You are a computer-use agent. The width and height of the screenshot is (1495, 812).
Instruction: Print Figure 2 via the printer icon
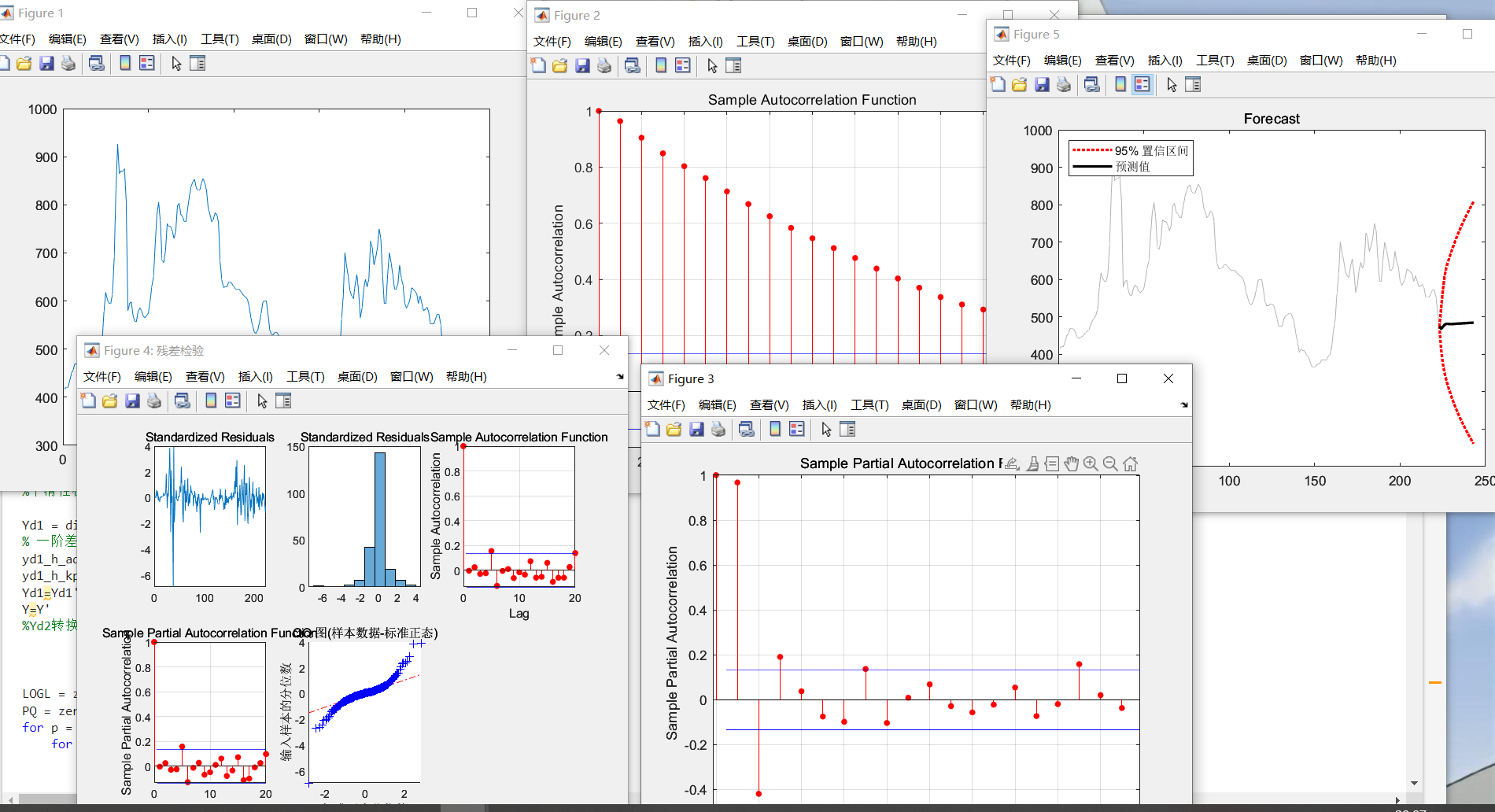coord(604,66)
